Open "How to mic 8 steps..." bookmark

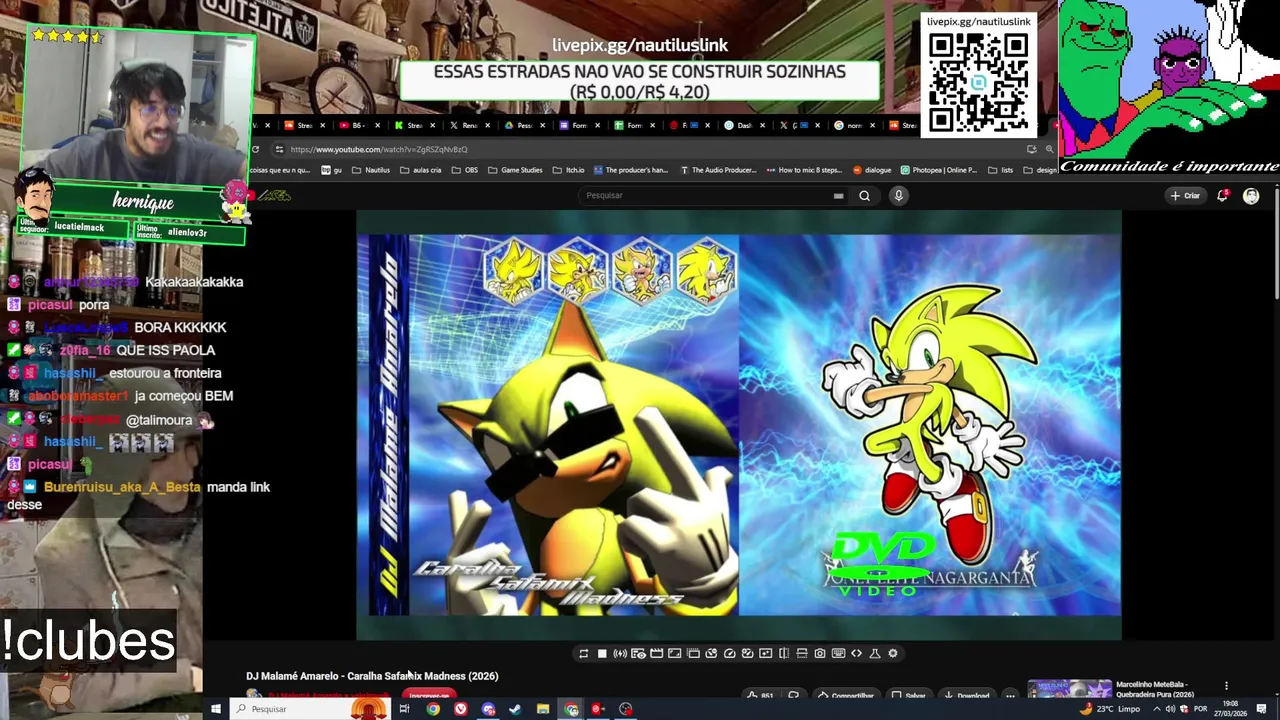click(x=806, y=170)
